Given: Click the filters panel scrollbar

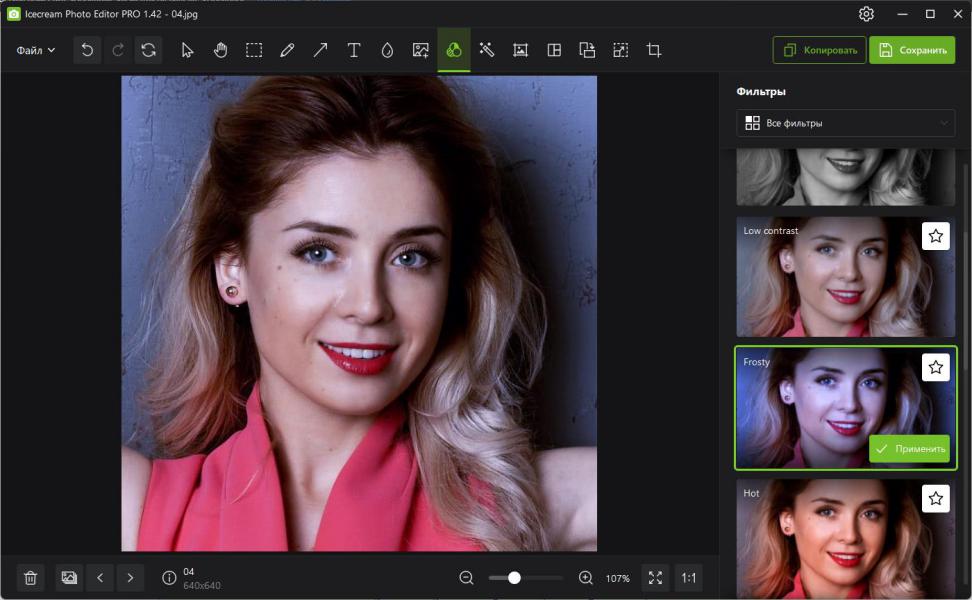Looking at the screenshot, I should (x=966, y=301).
